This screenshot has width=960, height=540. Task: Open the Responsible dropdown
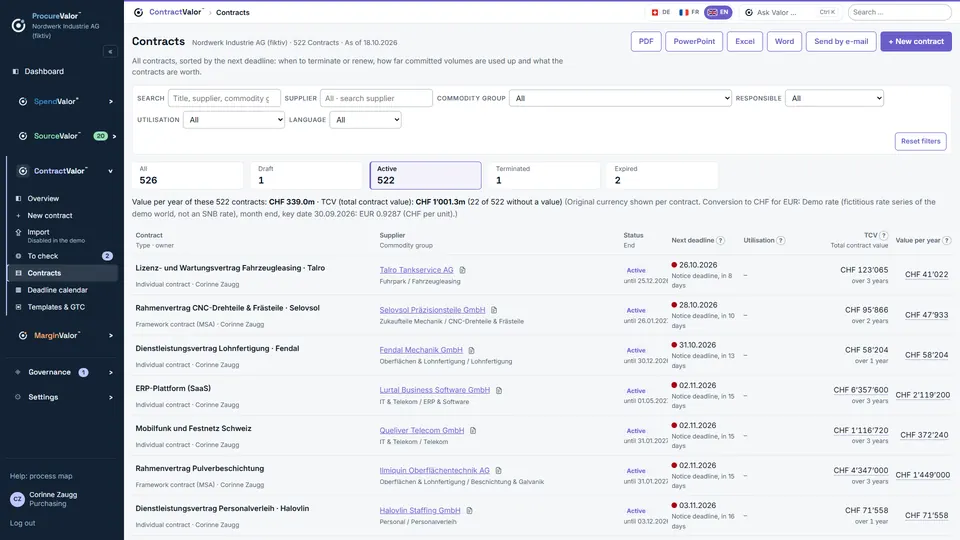[x=834, y=98]
